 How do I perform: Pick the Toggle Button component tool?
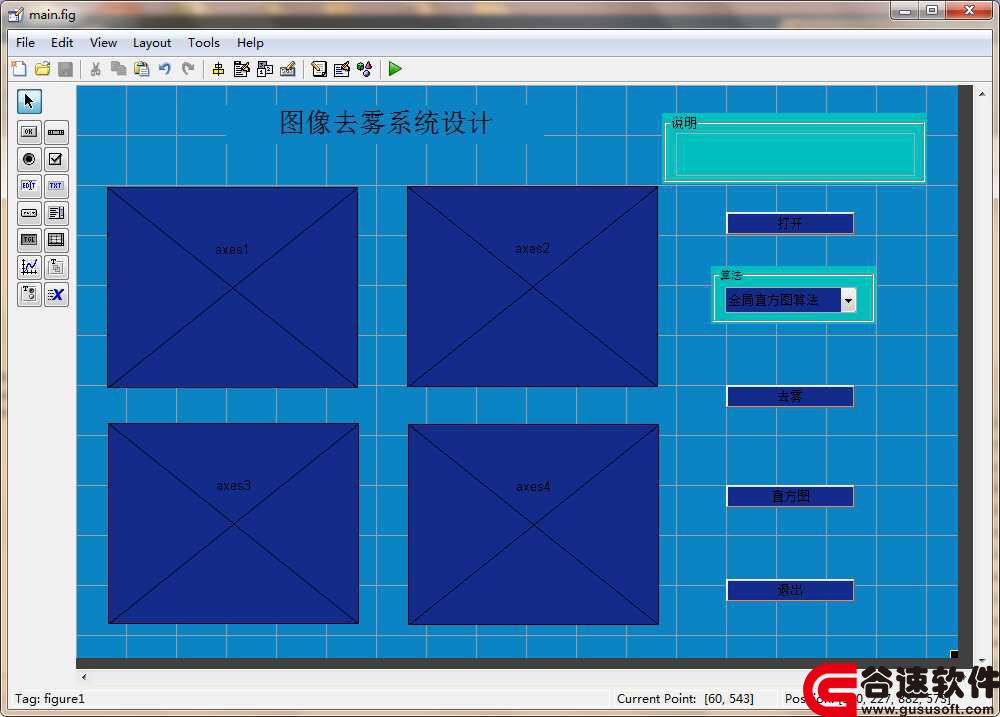coord(29,240)
